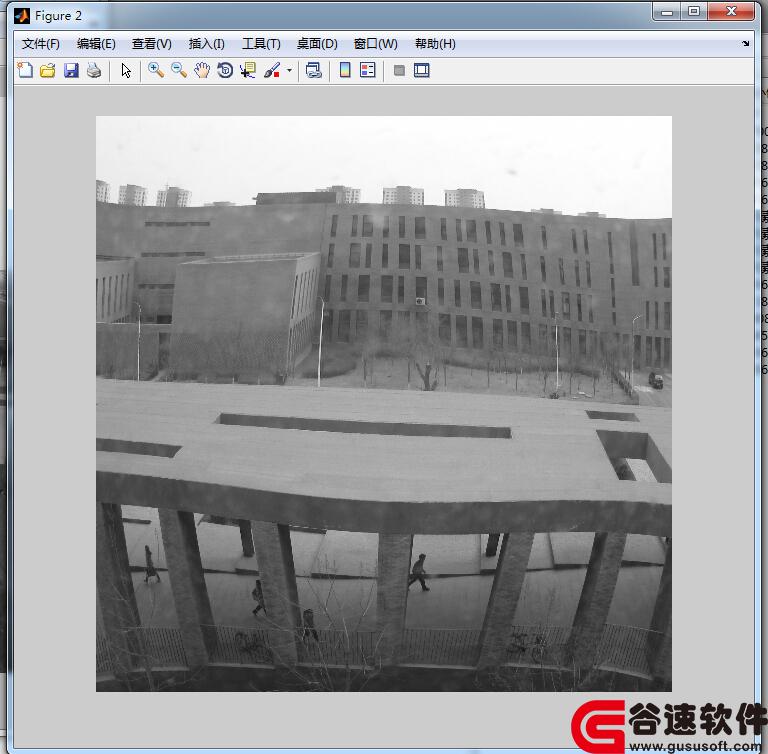Close the Figure 2 window

click(731, 12)
